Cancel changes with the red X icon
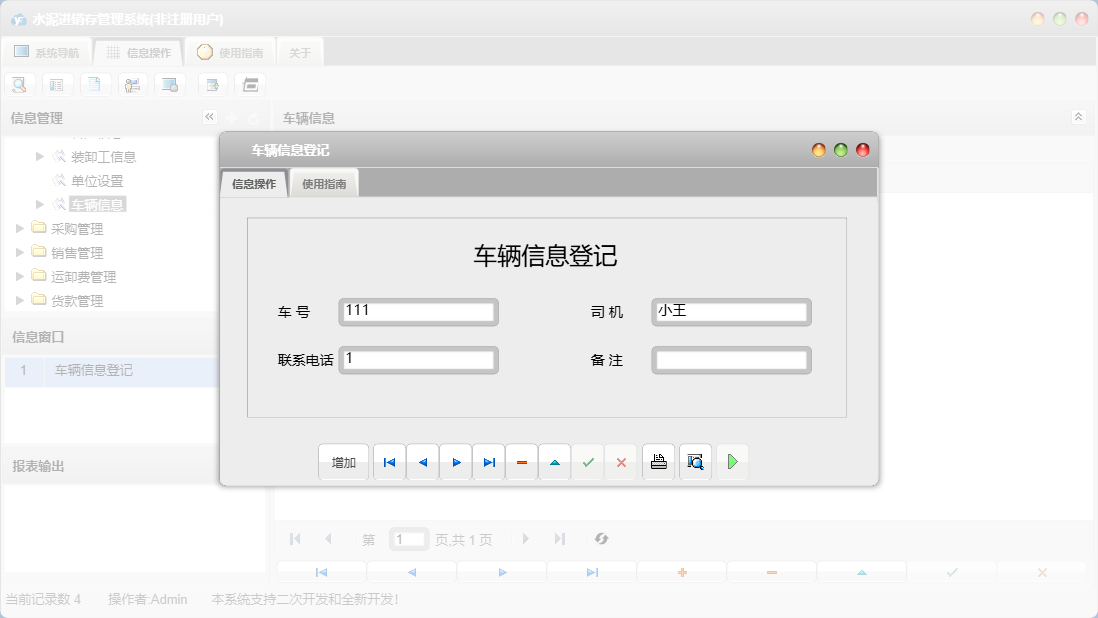 pos(621,461)
